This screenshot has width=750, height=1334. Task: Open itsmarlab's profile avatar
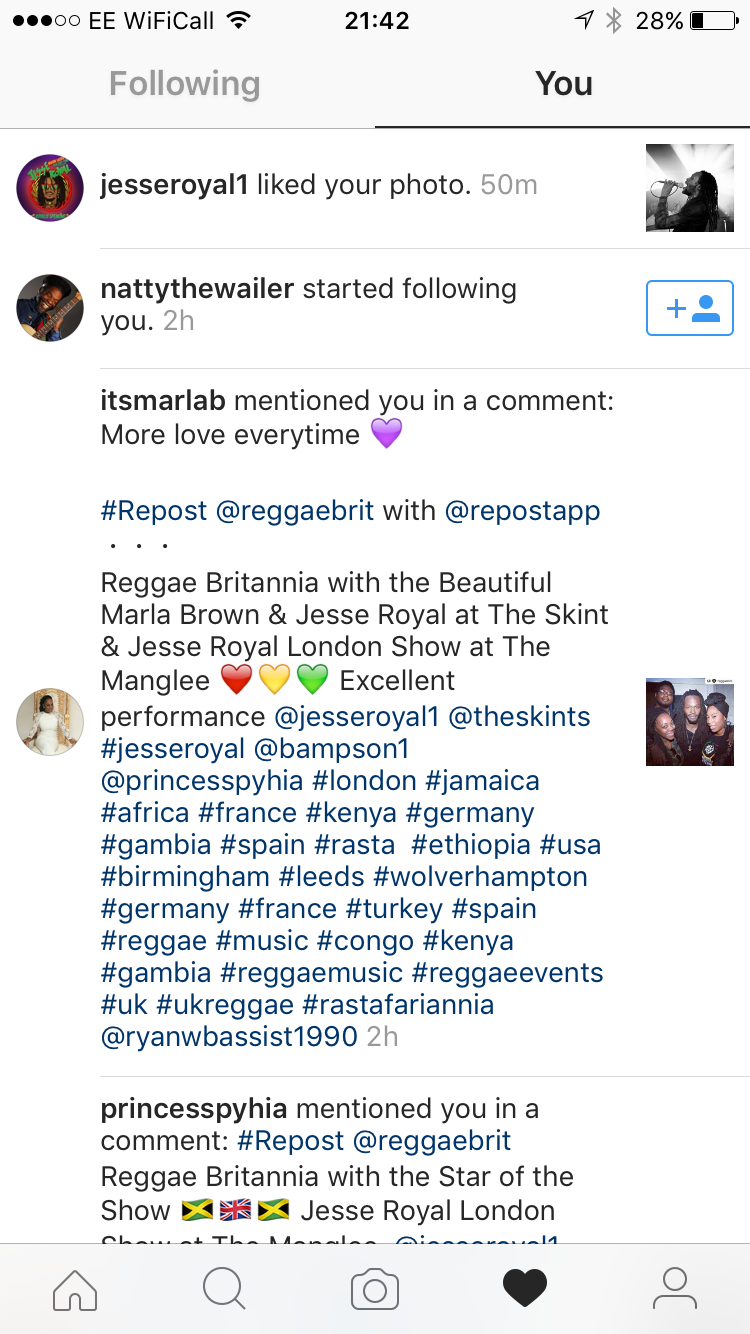(50, 721)
